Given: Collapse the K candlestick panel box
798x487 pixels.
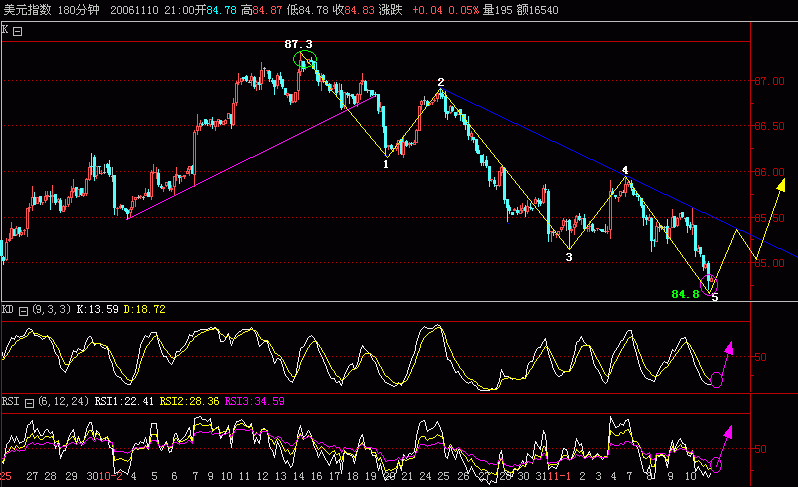Looking at the screenshot, I should (17, 32).
